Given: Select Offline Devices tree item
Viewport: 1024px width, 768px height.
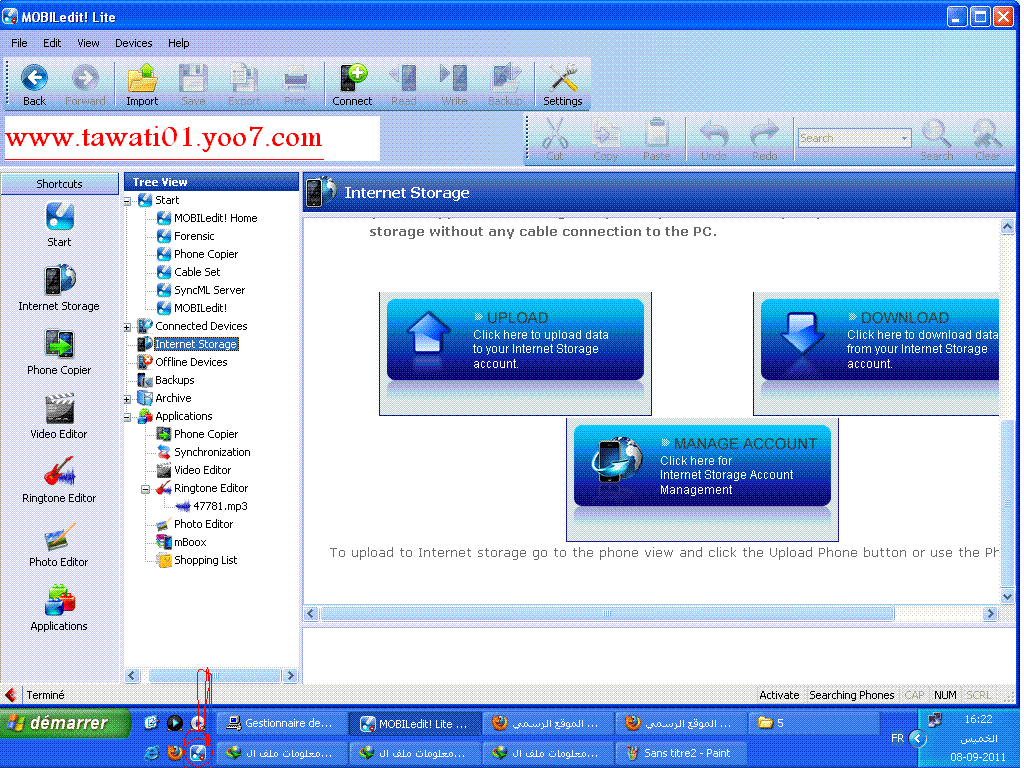Looking at the screenshot, I should tap(191, 362).
